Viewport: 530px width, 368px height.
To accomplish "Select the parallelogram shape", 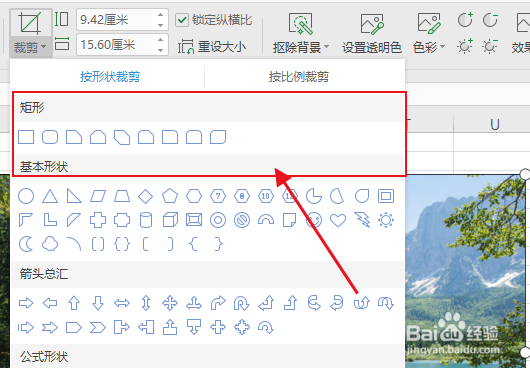I will tap(98, 196).
